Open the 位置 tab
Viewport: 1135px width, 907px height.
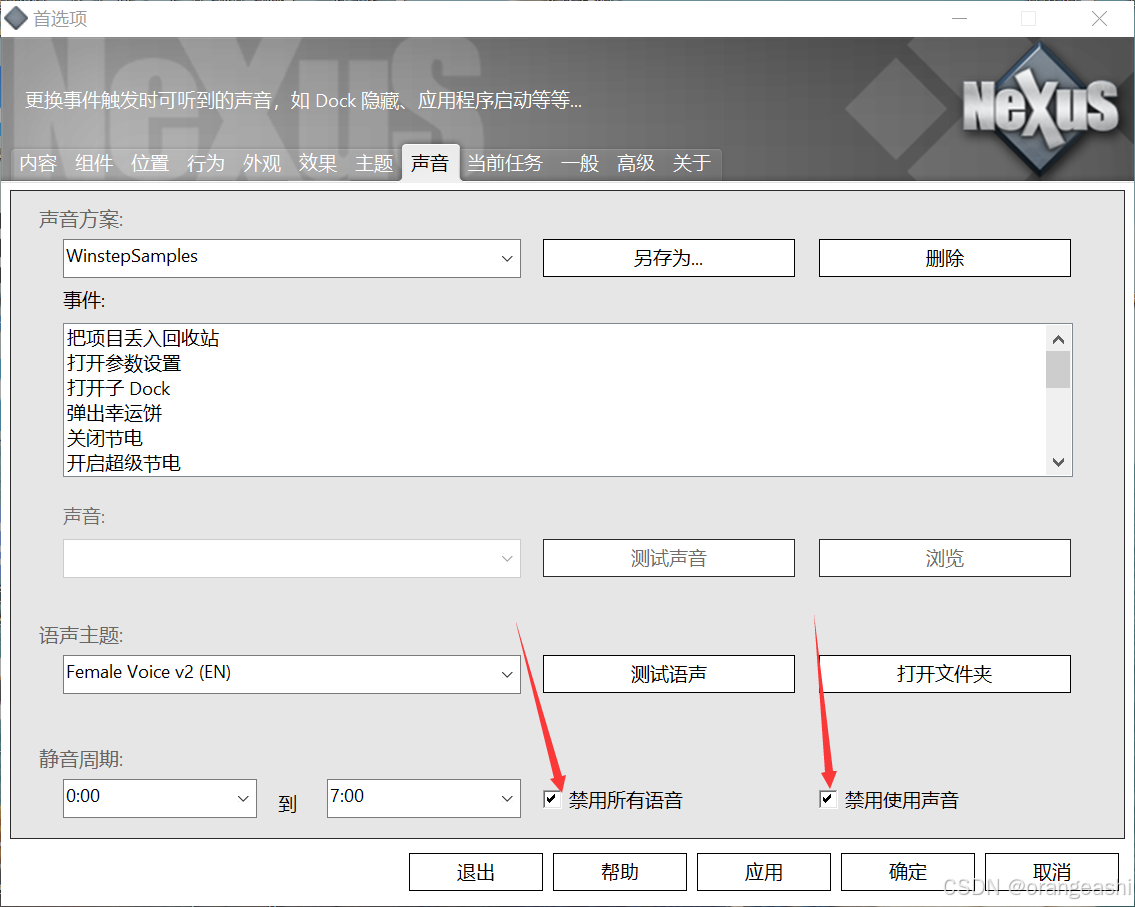pyautogui.click(x=150, y=163)
